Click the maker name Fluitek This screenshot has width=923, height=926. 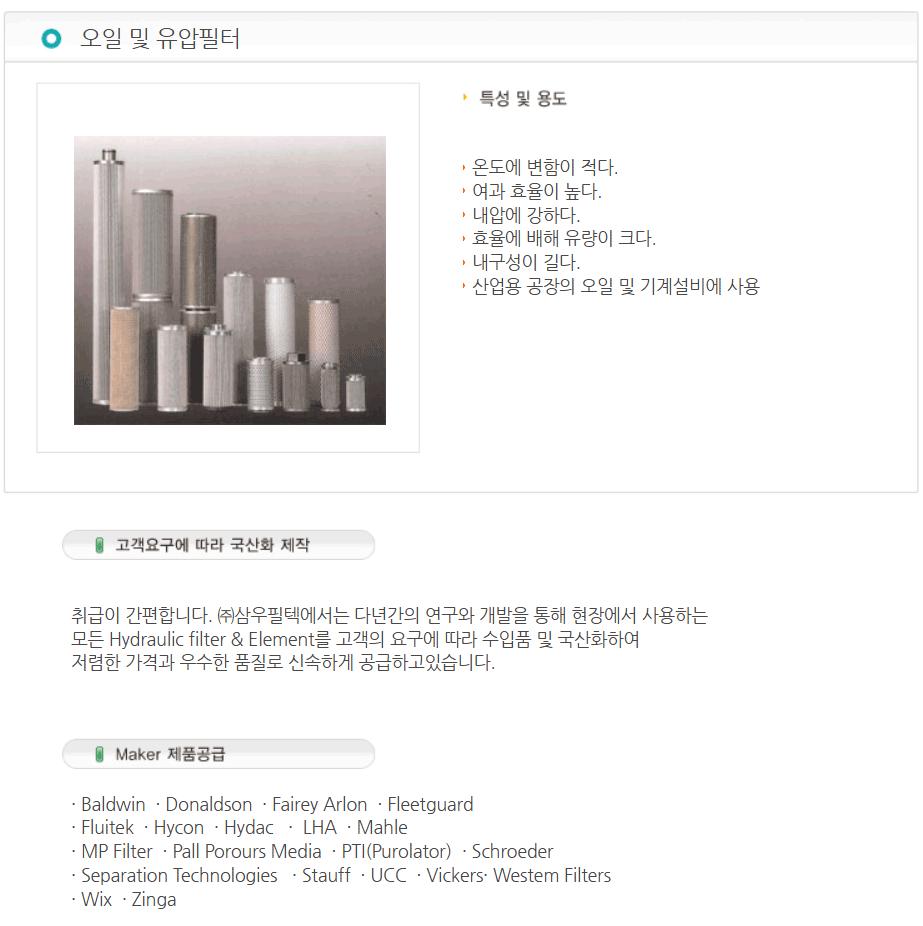tap(107, 827)
